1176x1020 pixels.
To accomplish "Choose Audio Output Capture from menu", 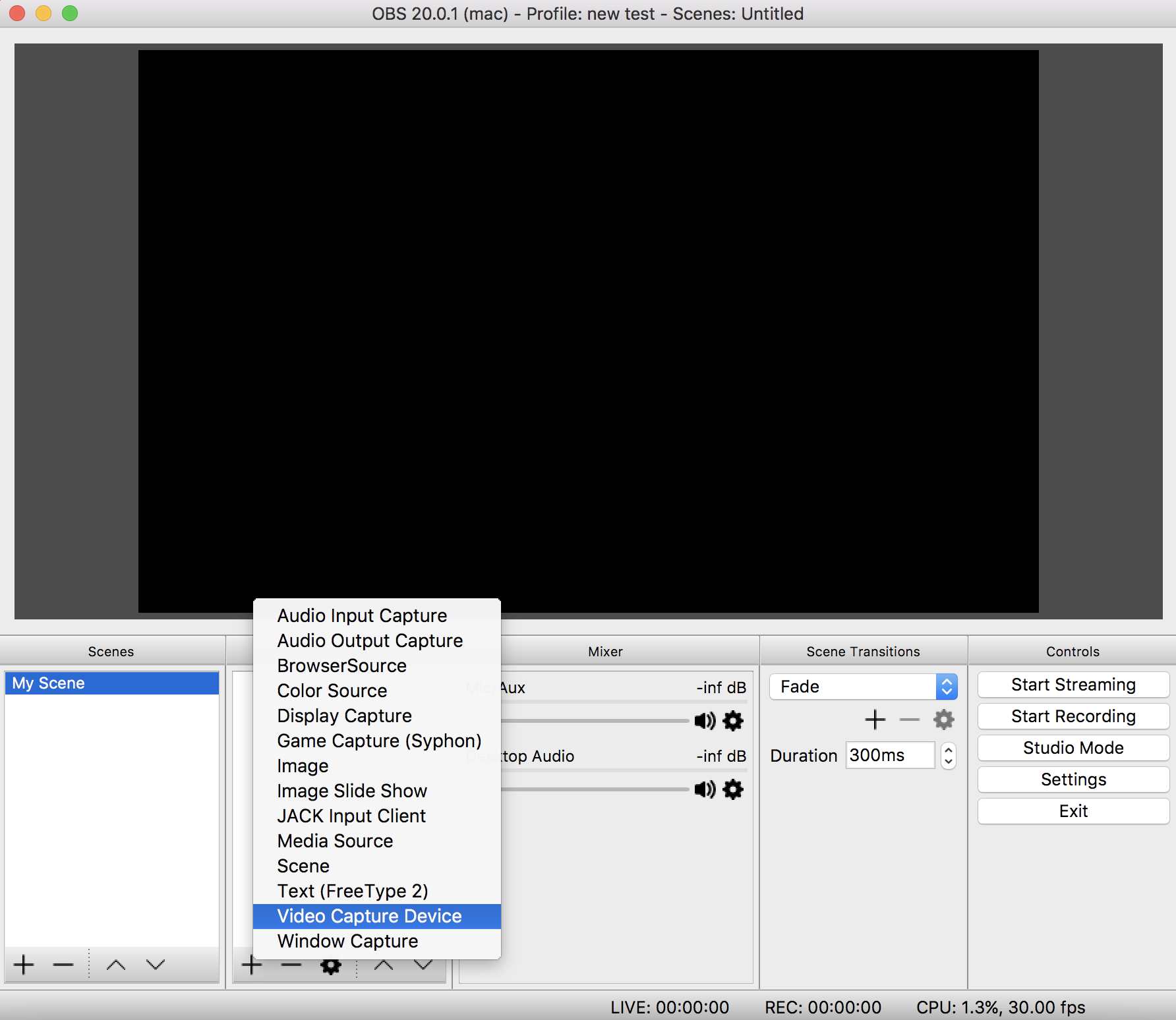I will [x=377, y=640].
